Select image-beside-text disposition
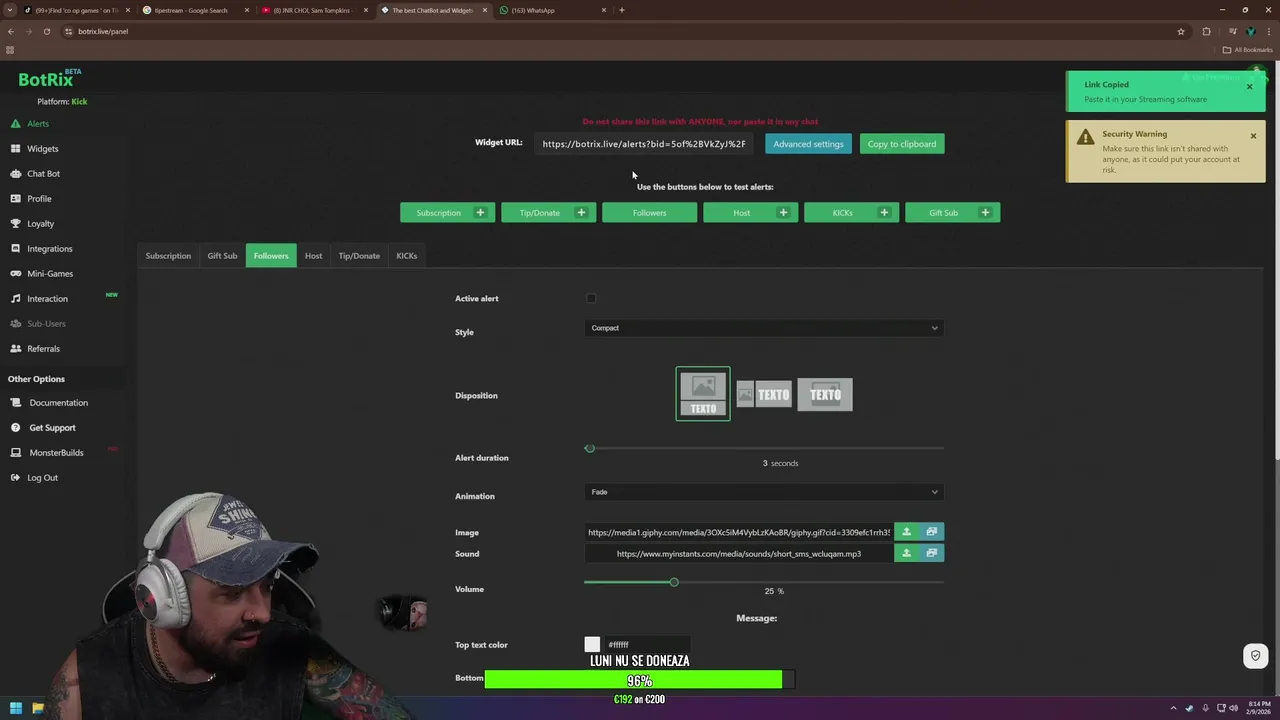 [764, 394]
